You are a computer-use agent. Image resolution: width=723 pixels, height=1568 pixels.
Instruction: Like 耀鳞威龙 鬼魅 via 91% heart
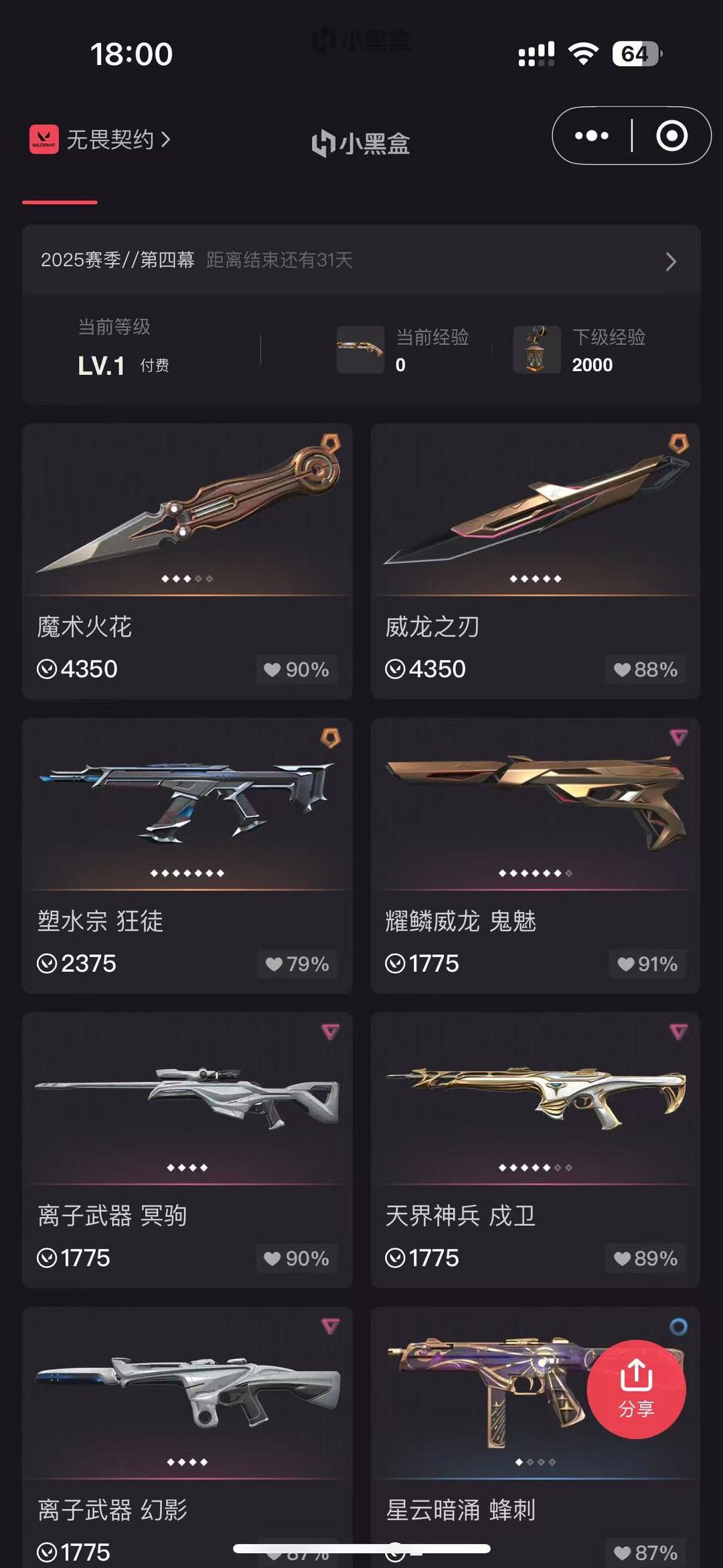(647, 964)
